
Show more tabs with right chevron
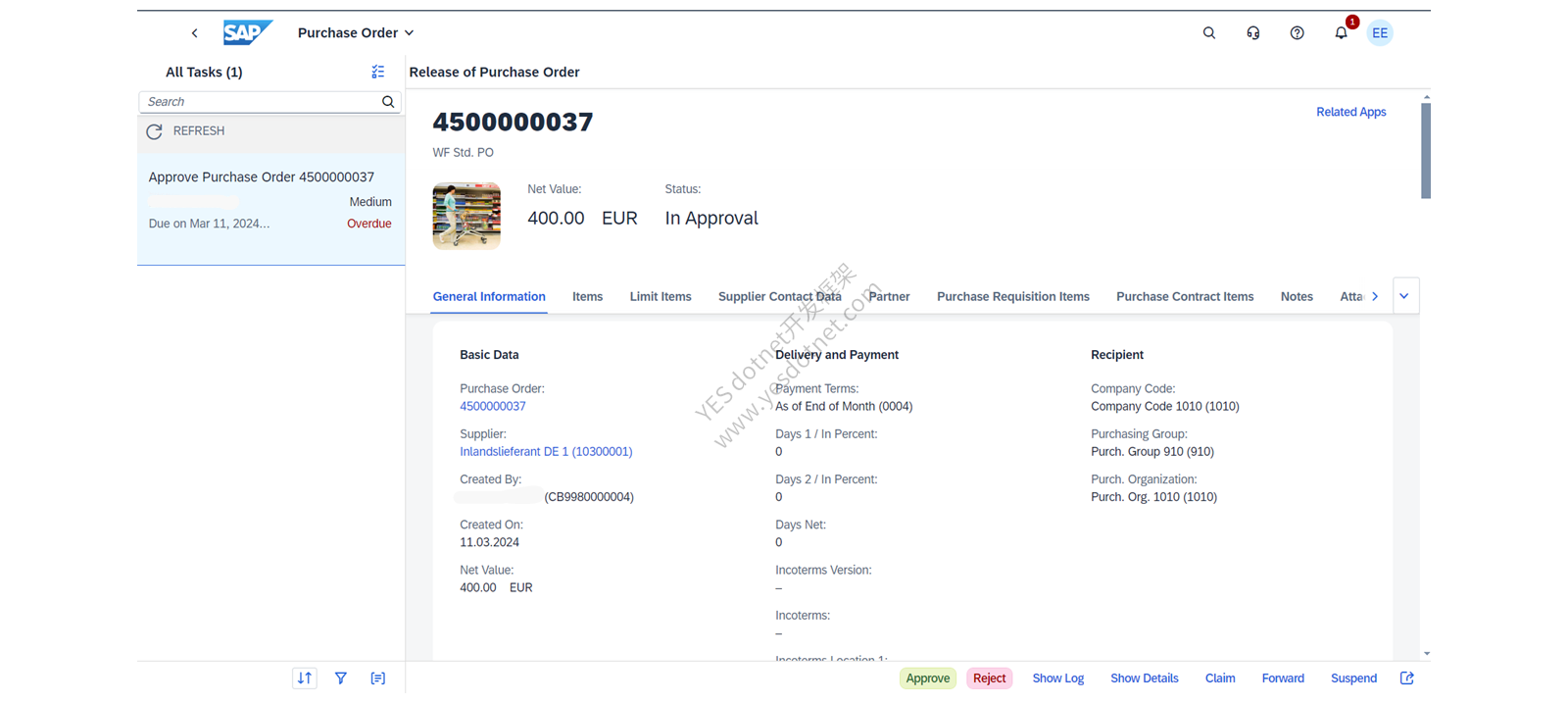1375,297
